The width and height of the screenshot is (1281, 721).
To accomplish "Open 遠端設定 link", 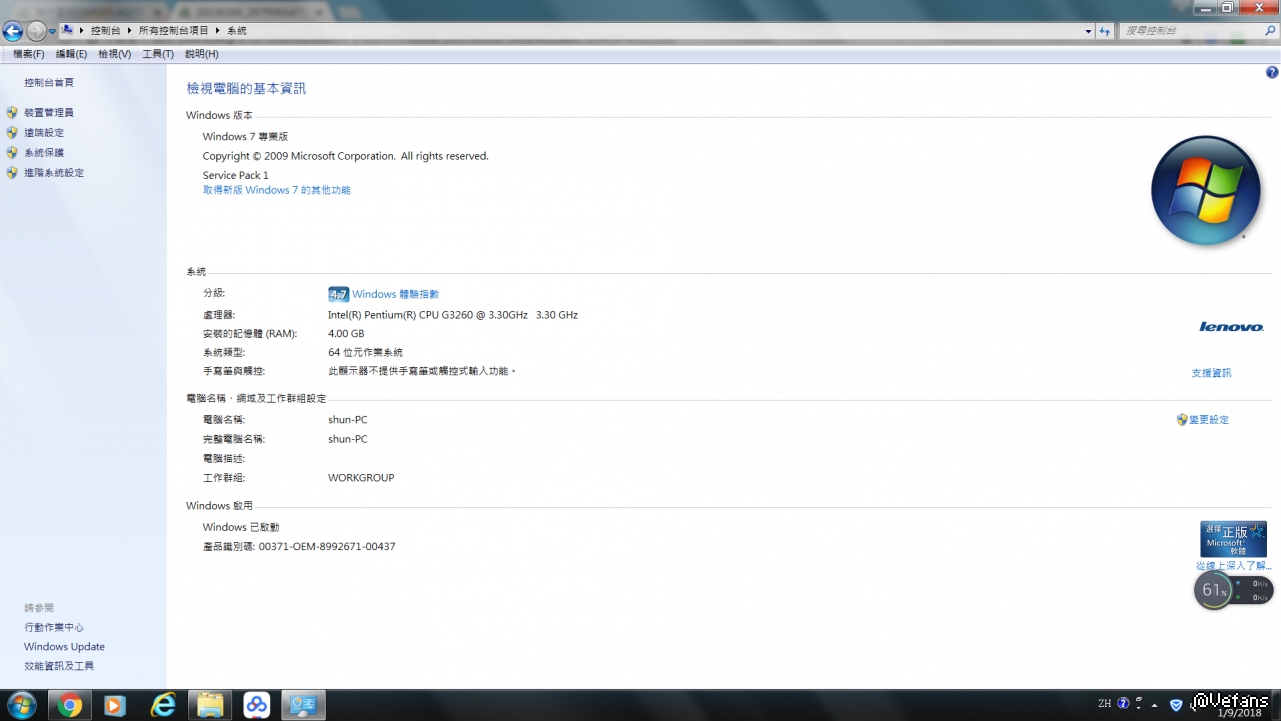I will (x=44, y=133).
